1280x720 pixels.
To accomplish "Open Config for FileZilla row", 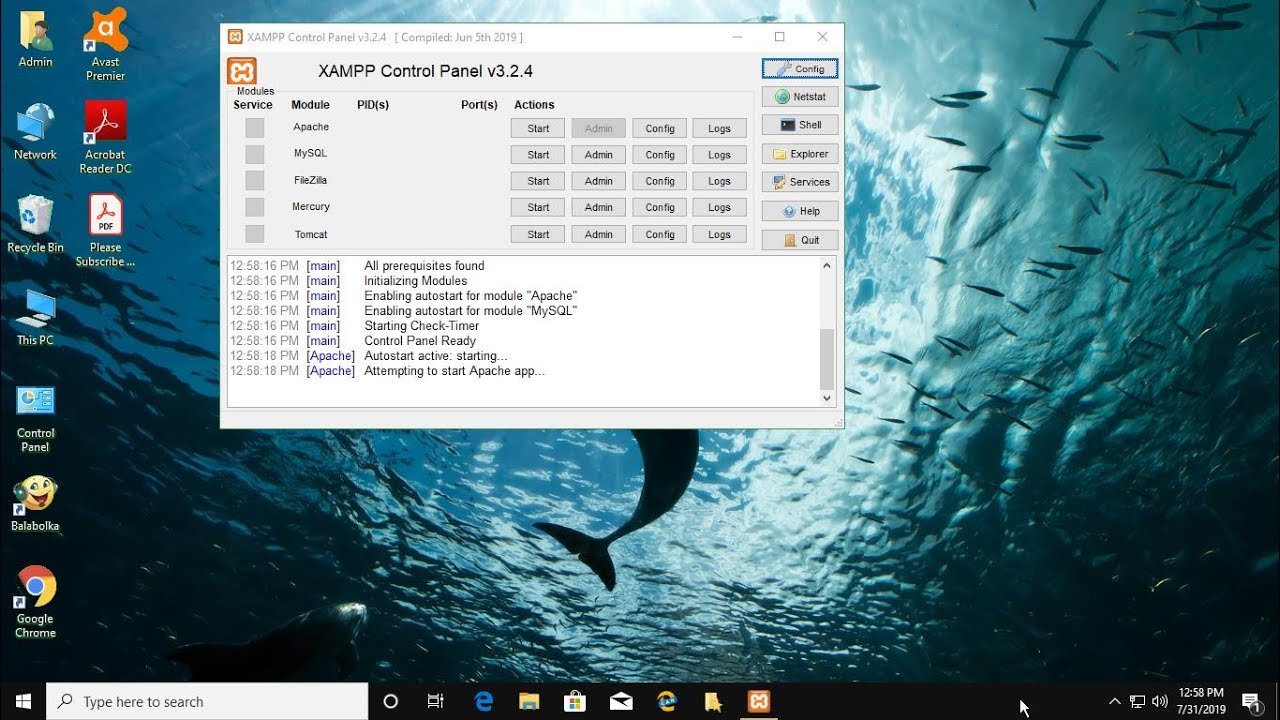I will (660, 181).
